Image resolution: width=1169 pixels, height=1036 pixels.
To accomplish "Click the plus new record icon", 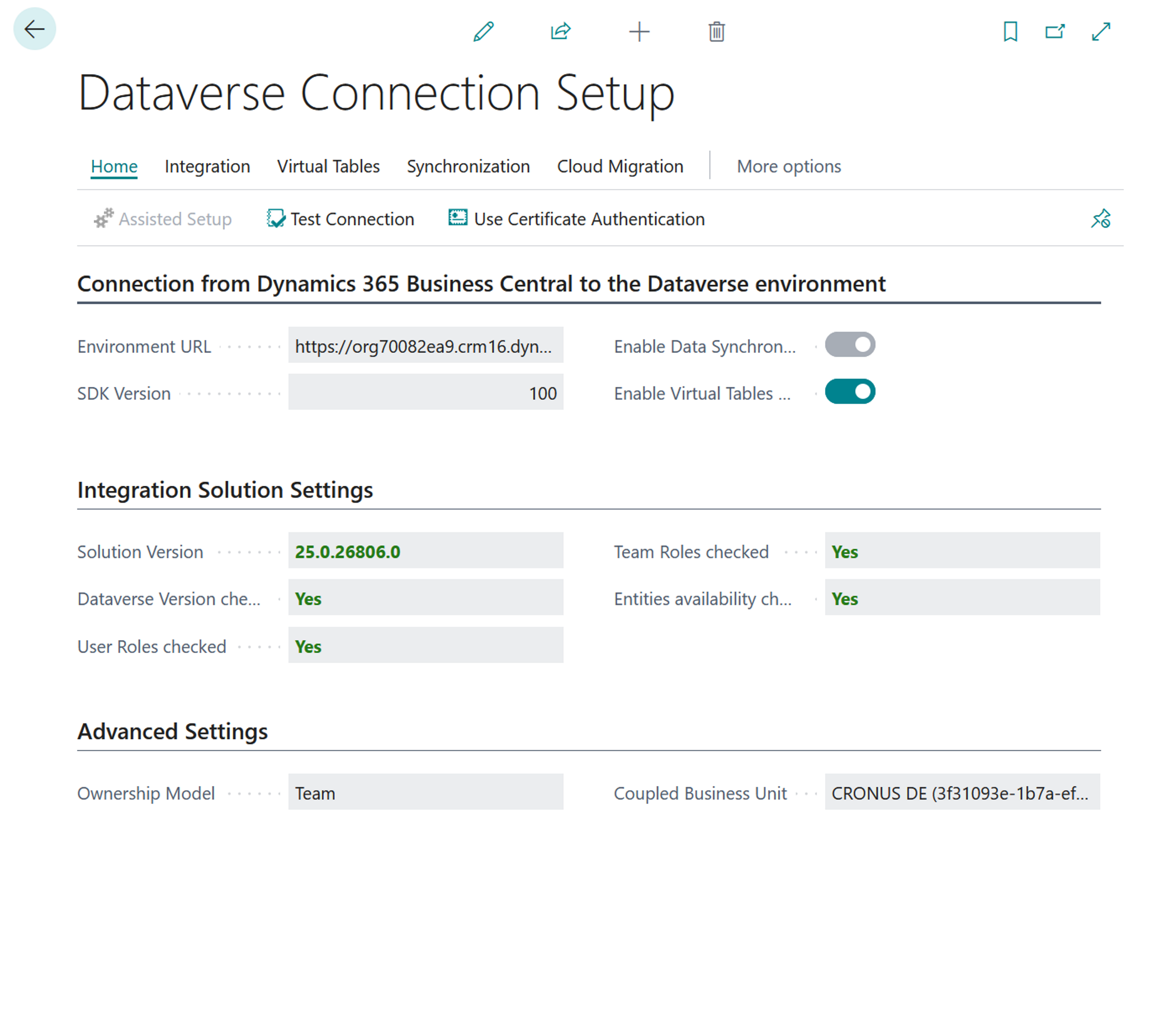I will [x=639, y=31].
